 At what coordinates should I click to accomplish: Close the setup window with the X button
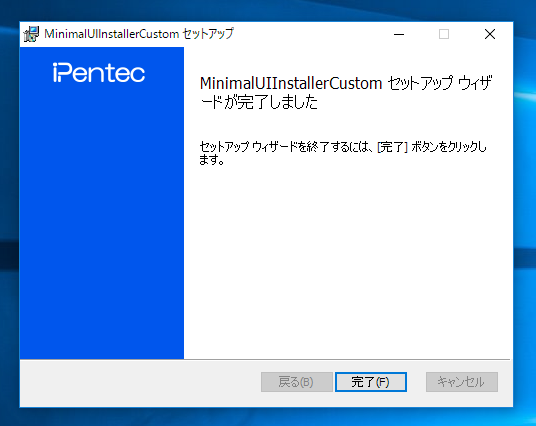(490, 34)
